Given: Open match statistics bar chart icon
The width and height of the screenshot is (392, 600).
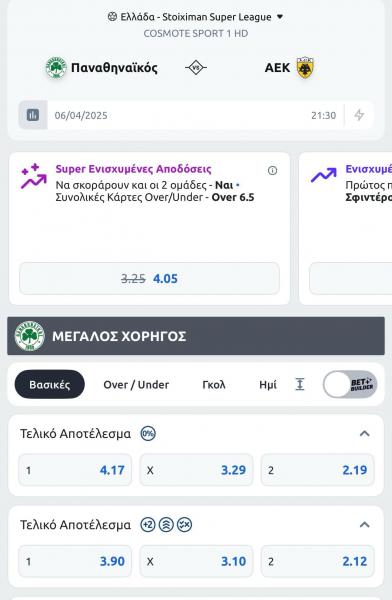Looking at the screenshot, I should click(33, 115).
